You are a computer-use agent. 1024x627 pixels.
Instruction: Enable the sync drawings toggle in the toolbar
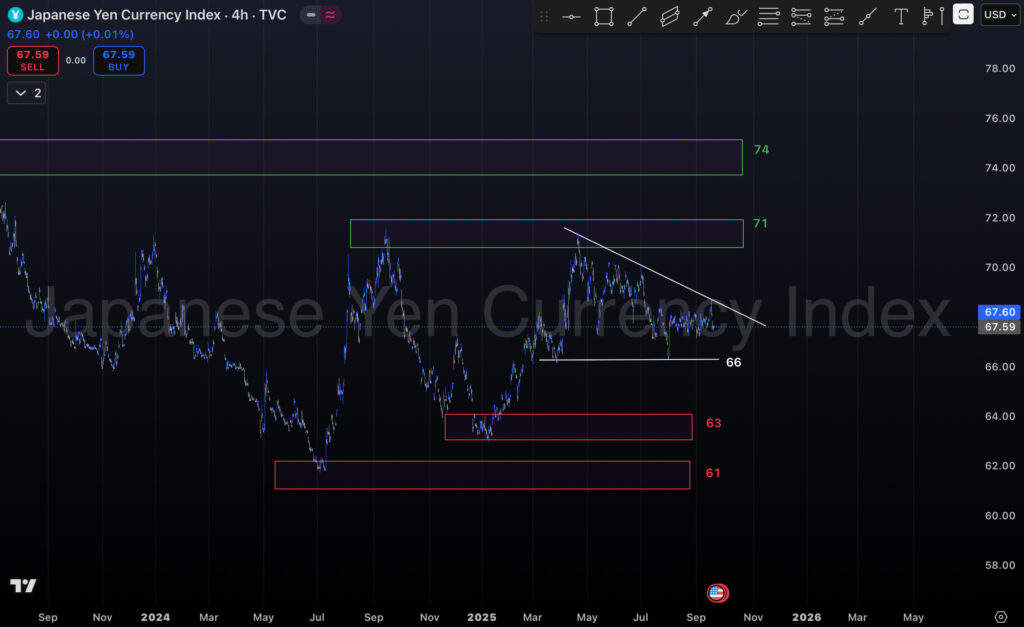coord(961,15)
